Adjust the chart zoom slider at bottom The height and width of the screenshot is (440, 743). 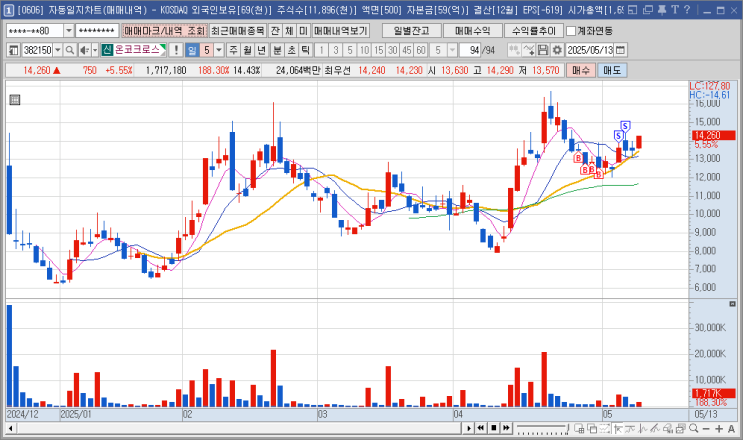(x=542, y=428)
